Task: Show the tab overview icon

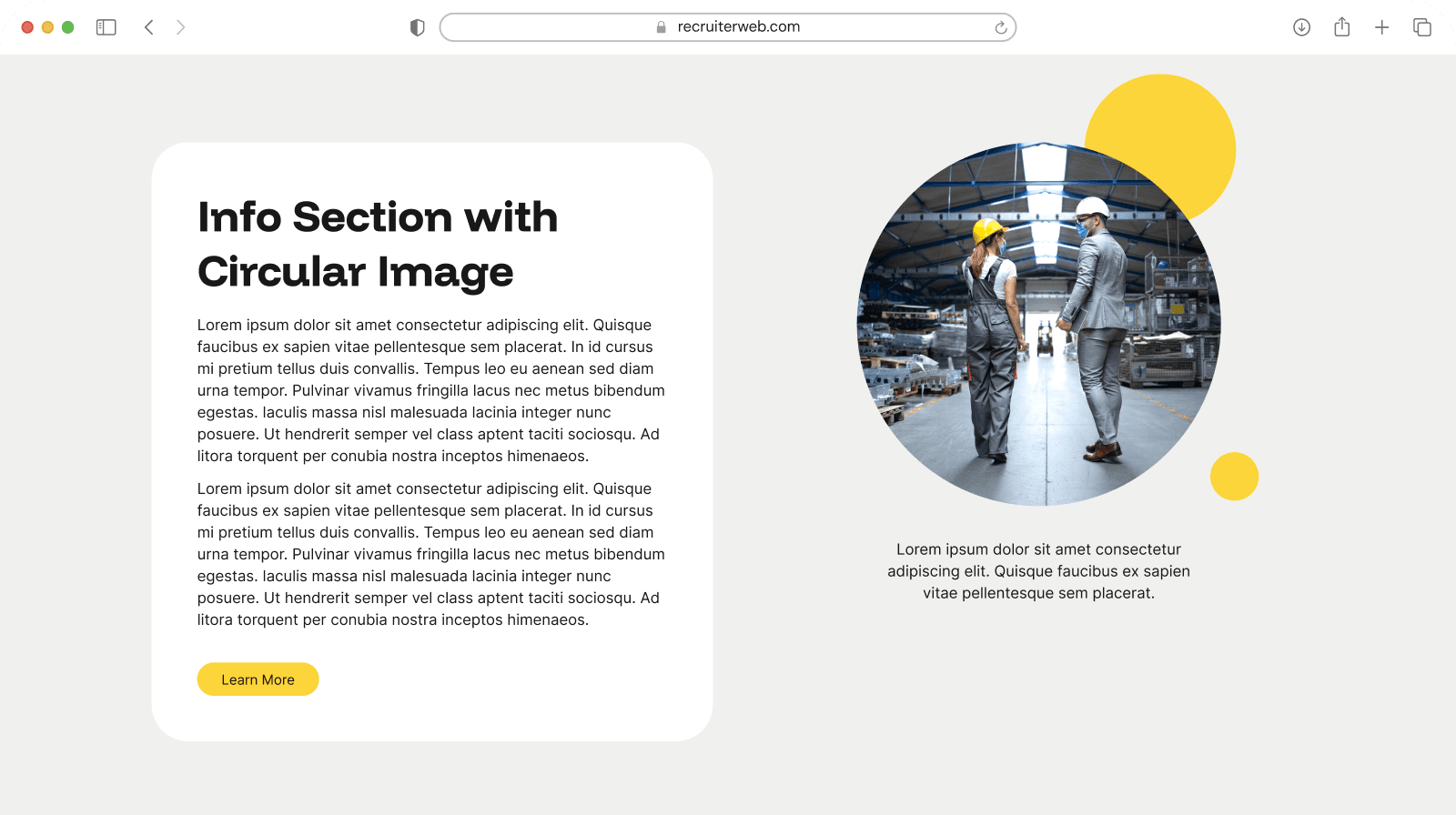Action: tap(1421, 27)
